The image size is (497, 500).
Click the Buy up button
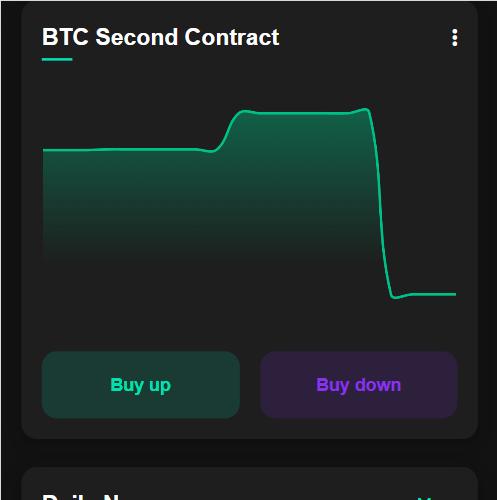(x=141, y=385)
